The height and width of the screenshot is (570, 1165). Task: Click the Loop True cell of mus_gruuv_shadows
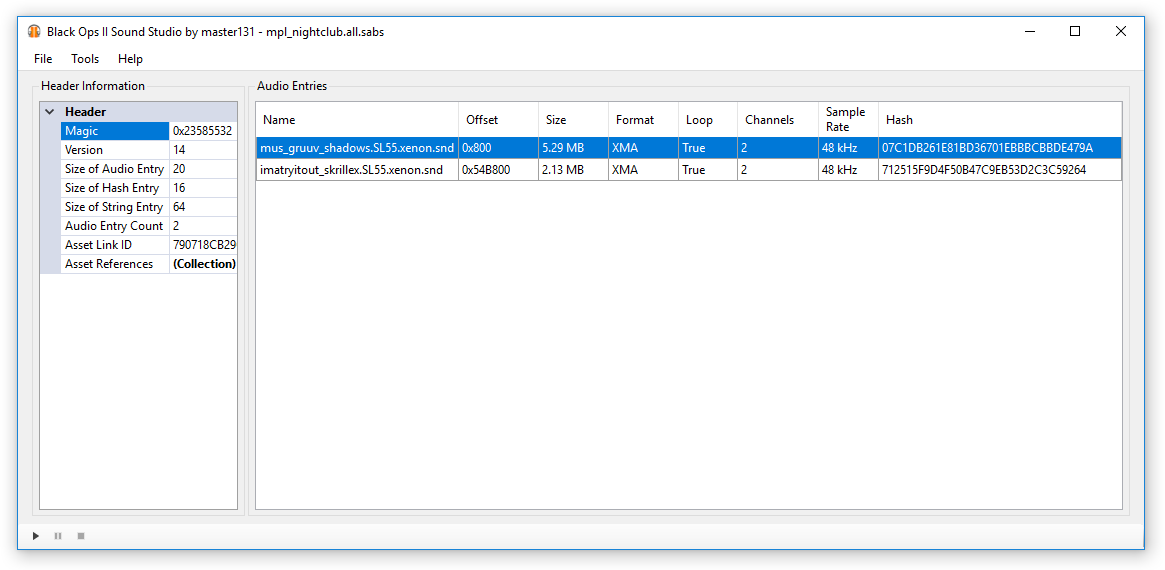(708, 148)
